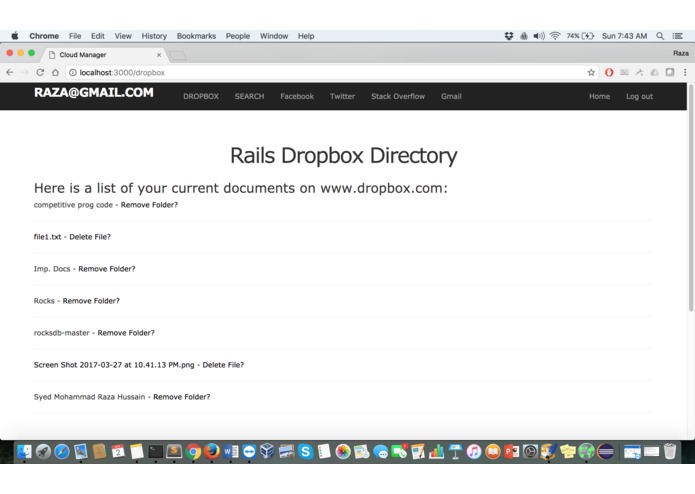
Task: Delete file1.txt via Delete File link
Action: click(90, 237)
